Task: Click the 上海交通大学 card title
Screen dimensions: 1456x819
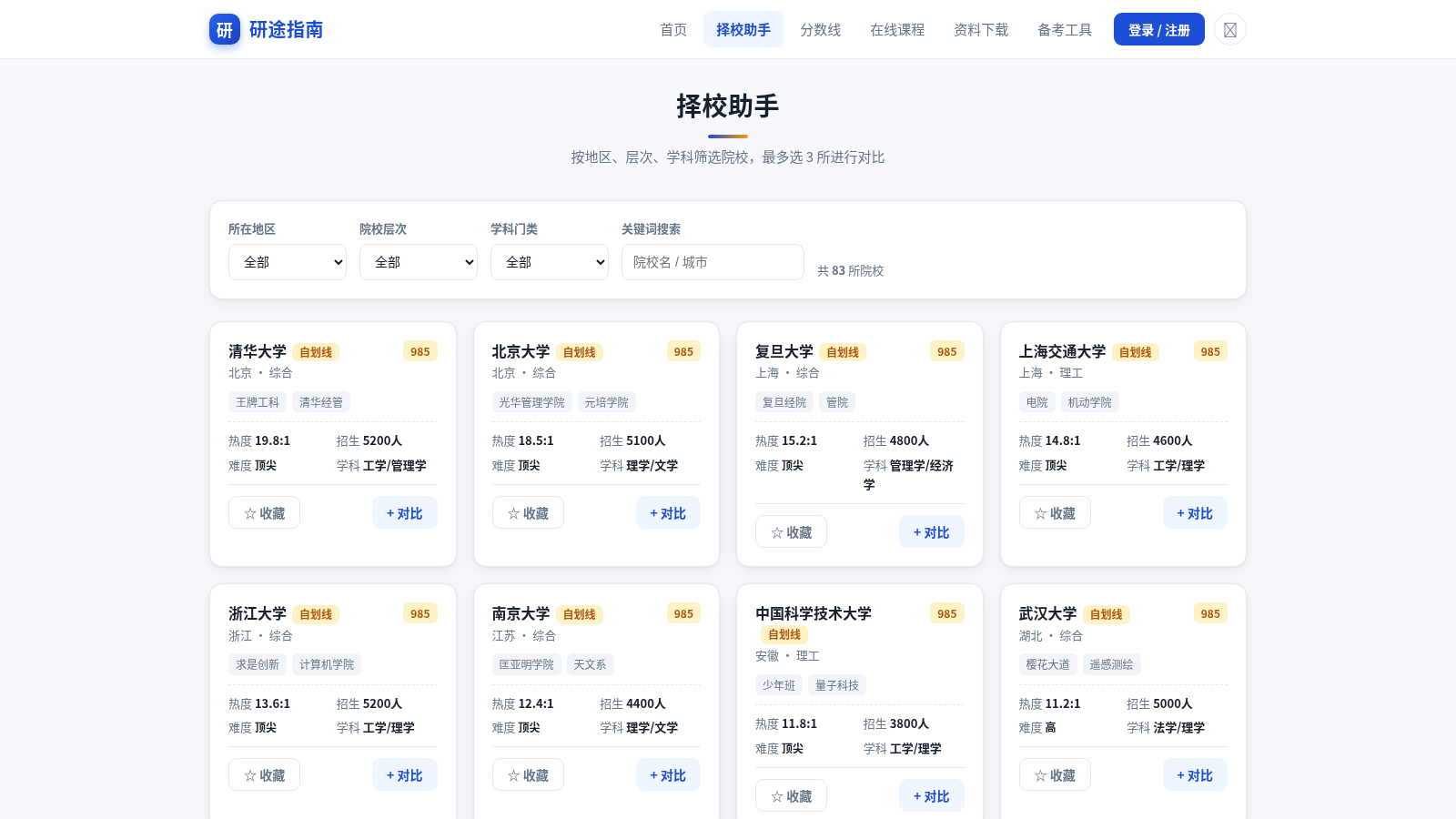Action: pyautogui.click(x=1062, y=351)
